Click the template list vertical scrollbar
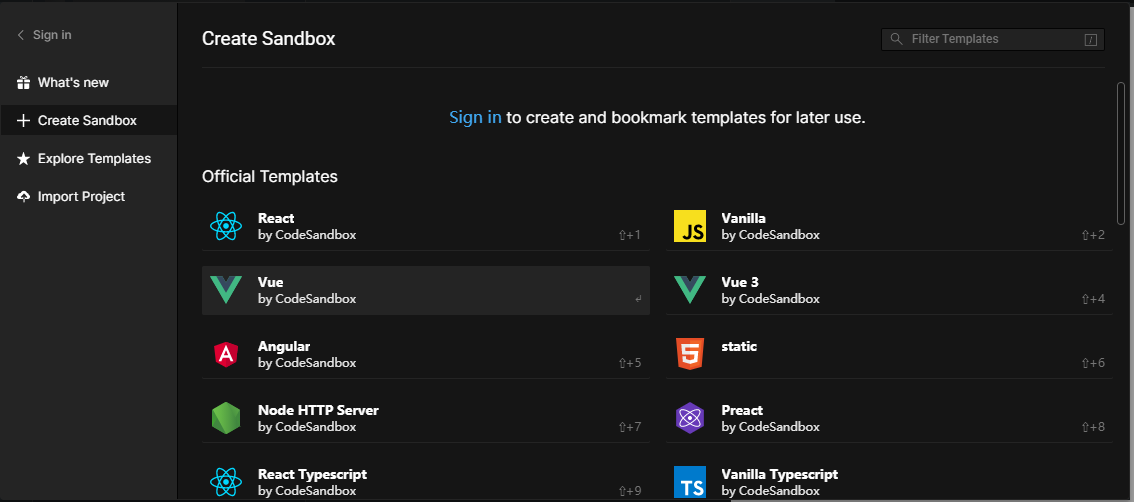This screenshot has width=1134, height=502. (x=1121, y=153)
